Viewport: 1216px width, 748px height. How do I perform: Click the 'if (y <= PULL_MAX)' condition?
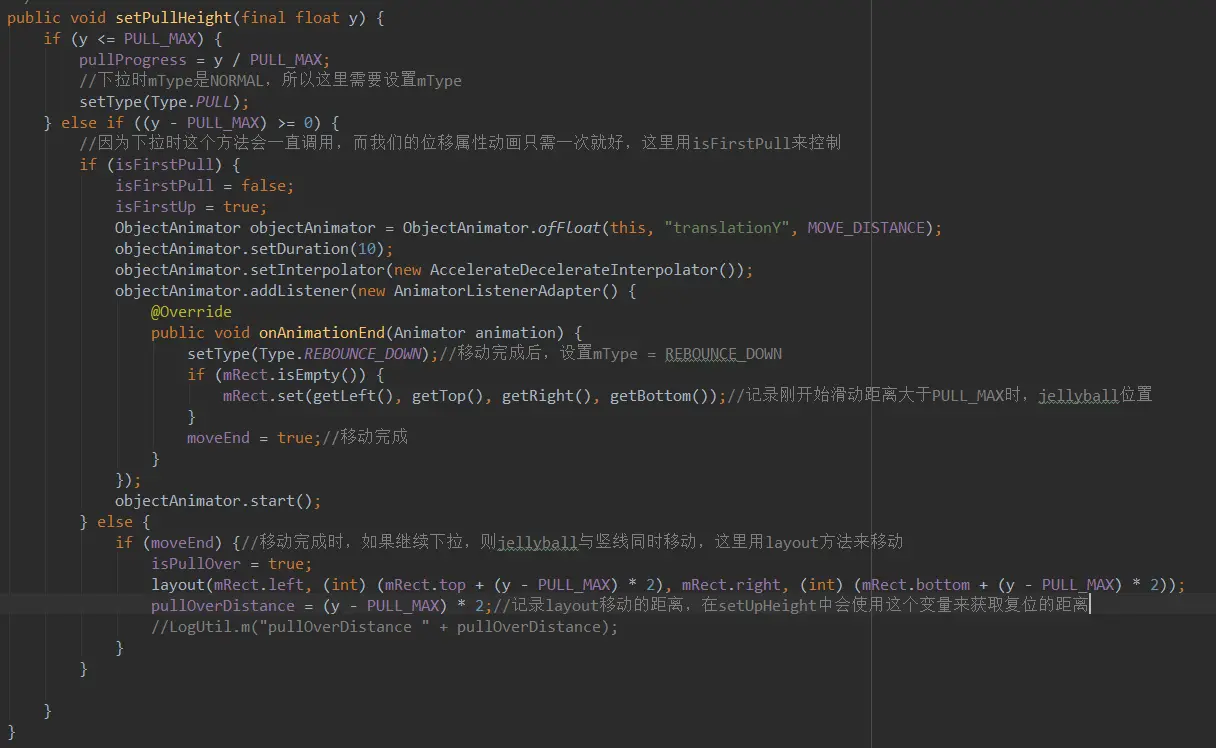pos(132,39)
